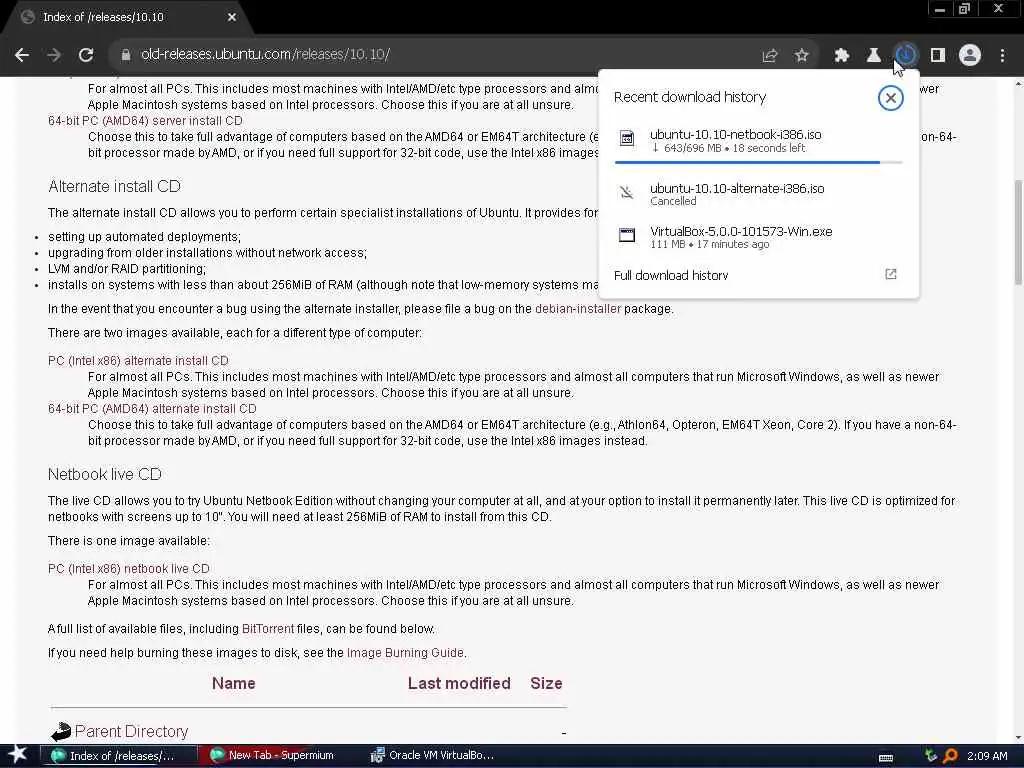
Task: Sort listing by Size column
Action: [546, 683]
